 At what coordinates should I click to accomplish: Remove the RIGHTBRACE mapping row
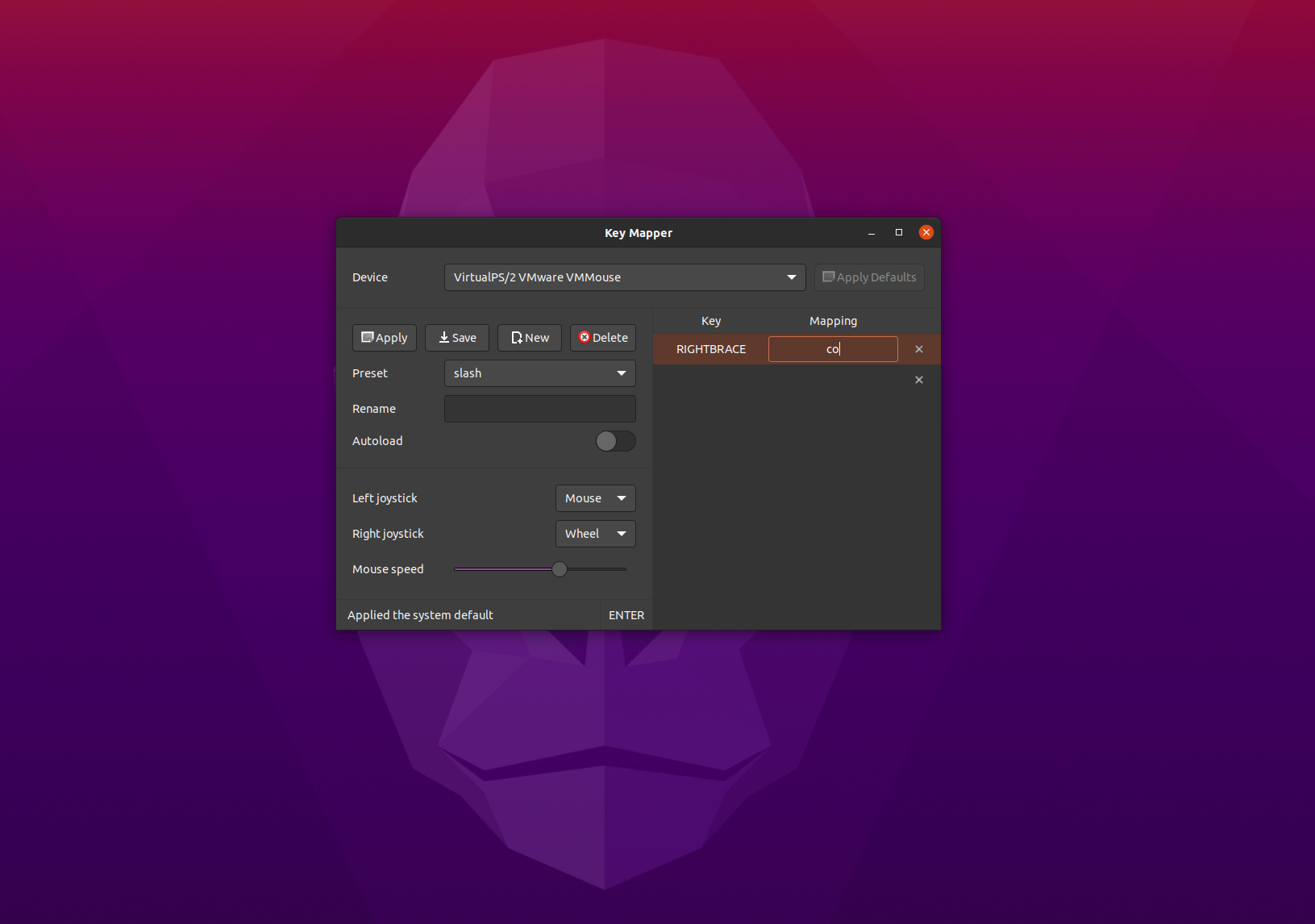pos(918,349)
